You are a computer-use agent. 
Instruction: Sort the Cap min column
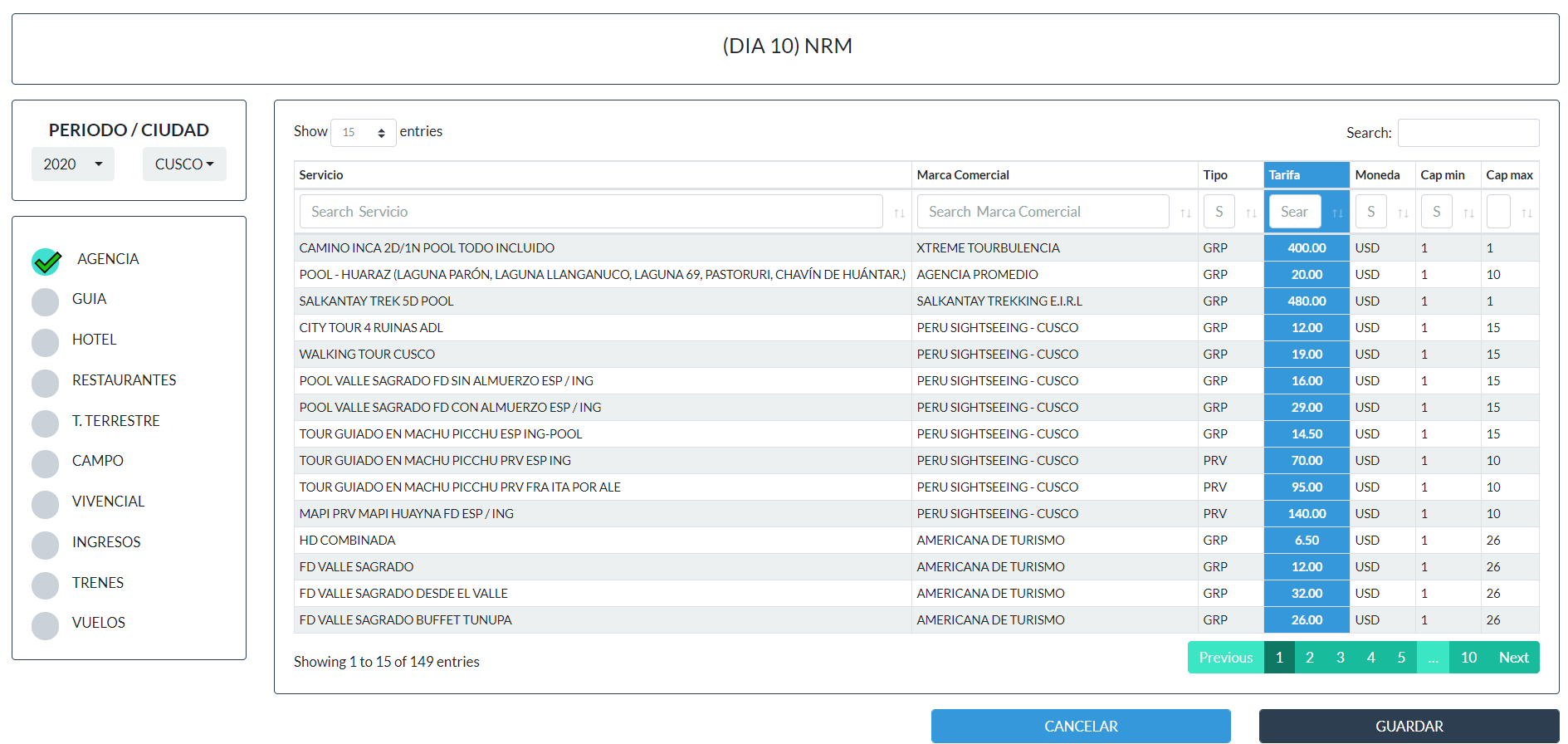[1468, 213]
